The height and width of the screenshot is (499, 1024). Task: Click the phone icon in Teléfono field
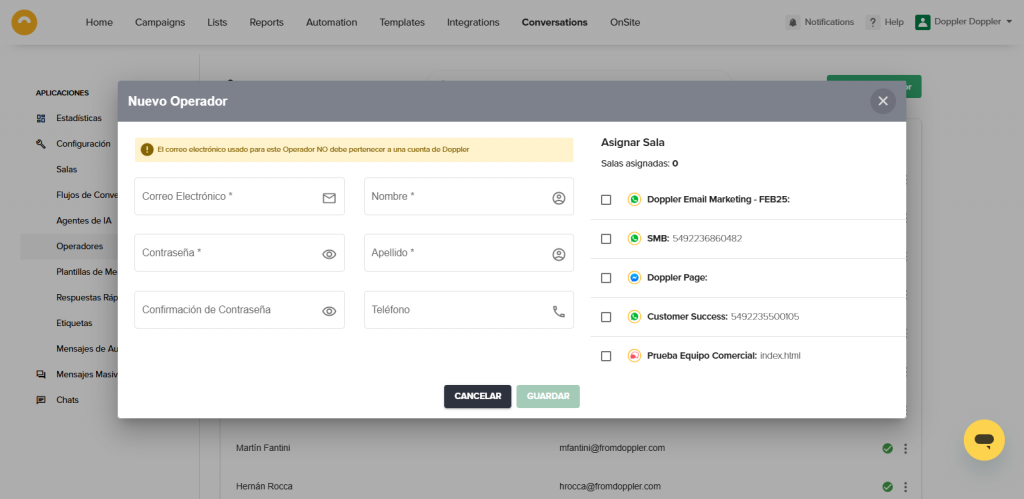558,312
